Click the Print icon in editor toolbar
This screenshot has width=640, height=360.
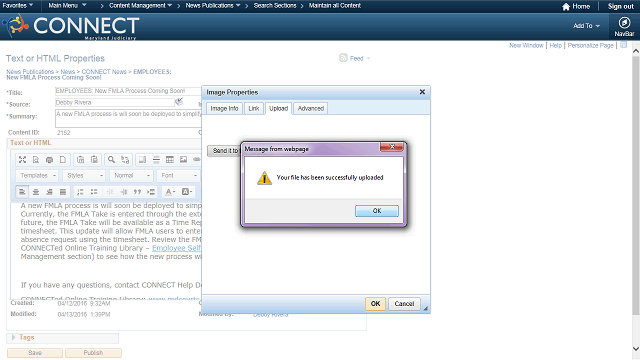(49, 160)
